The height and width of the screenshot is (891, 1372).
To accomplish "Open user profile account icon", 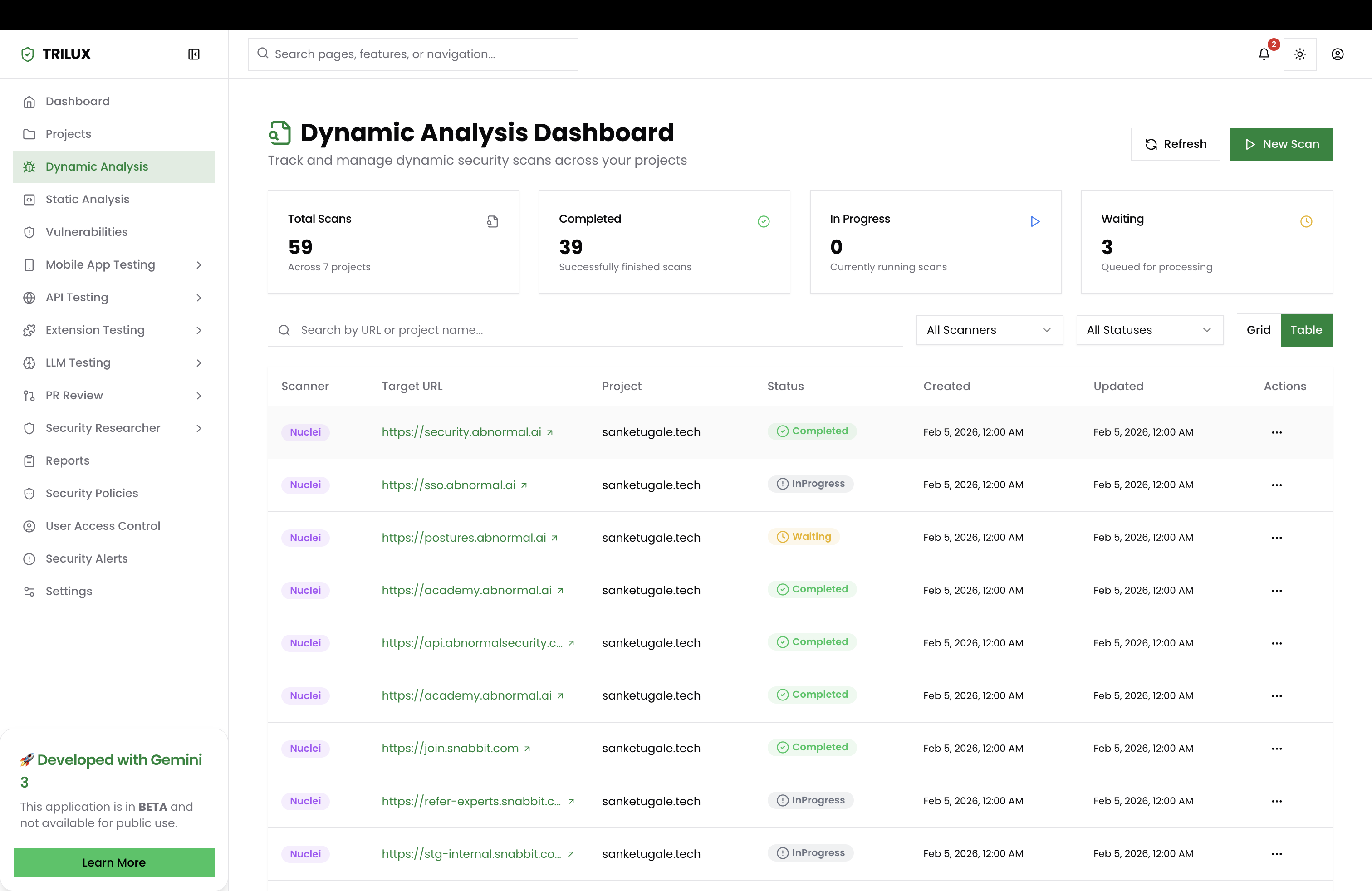I will (1338, 54).
